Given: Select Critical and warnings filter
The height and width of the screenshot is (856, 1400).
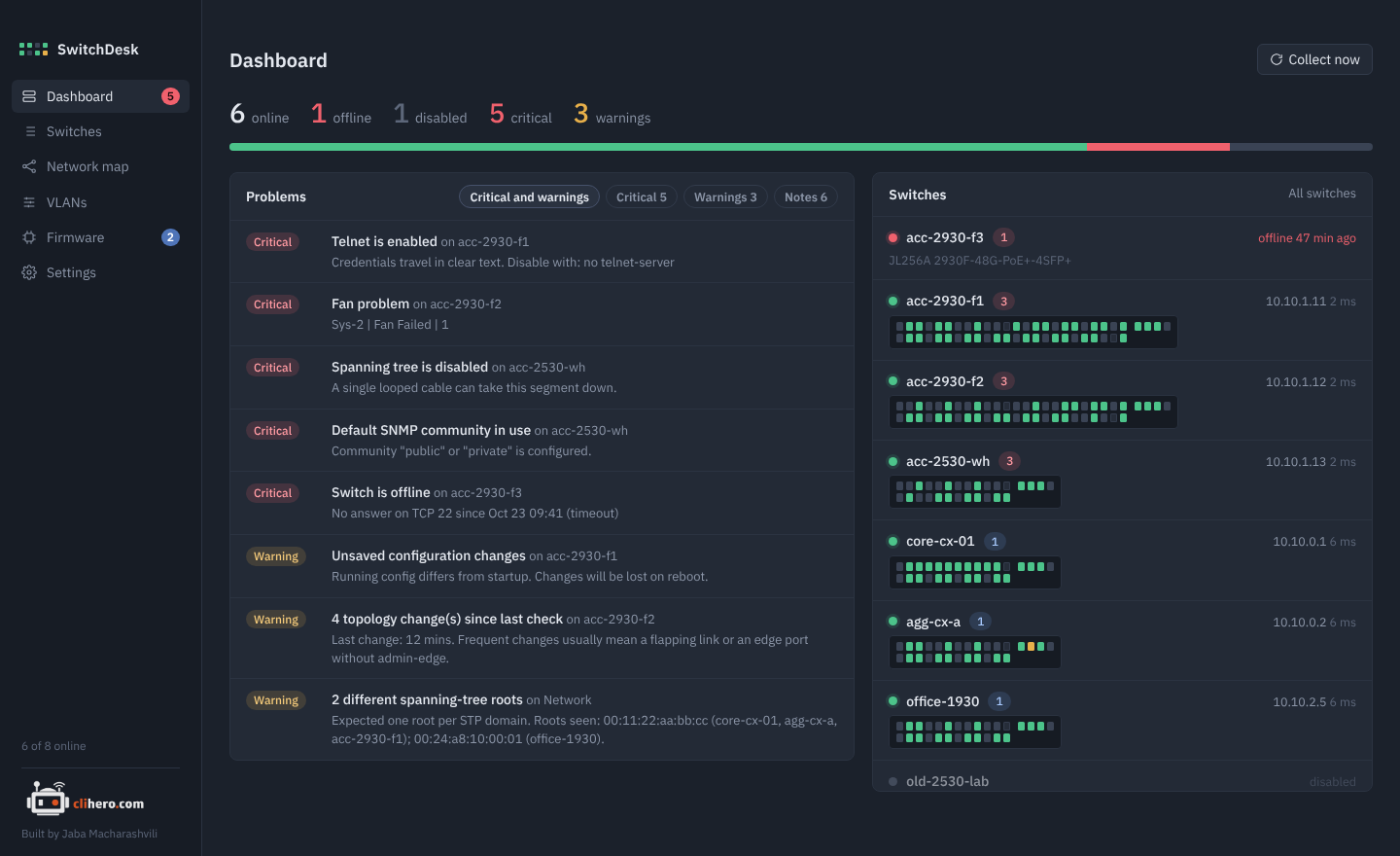Looking at the screenshot, I should [x=529, y=196].
